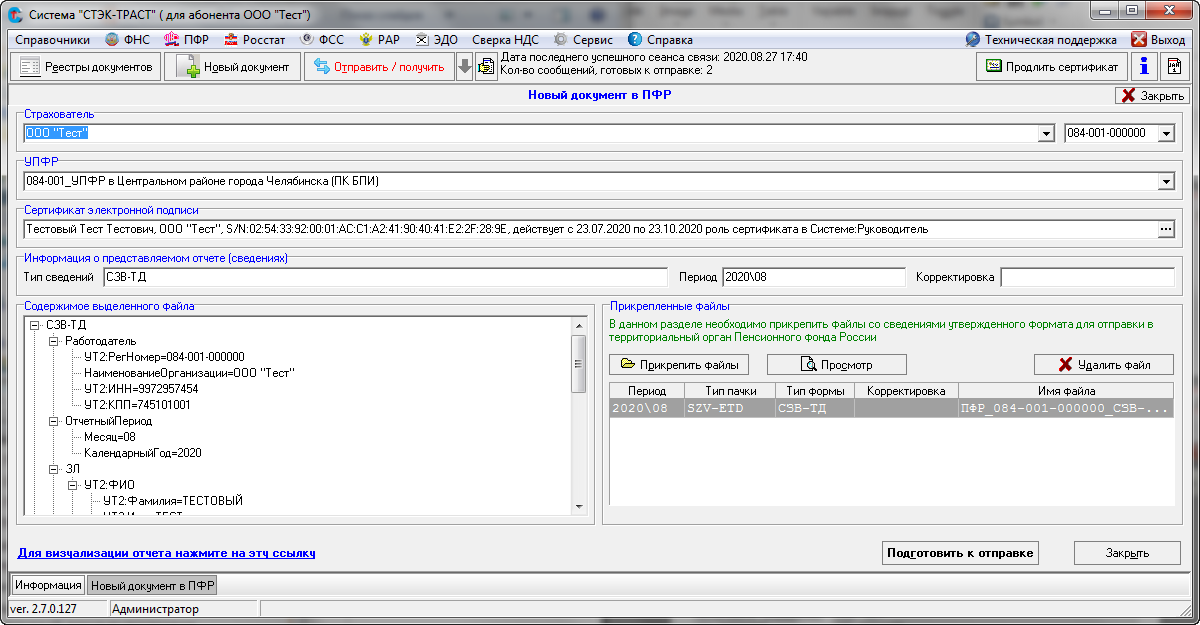Screen dimensions: 1200x625
Task: Select УТ2:РегНомер=084-001-000000 tree row
Action: [165, 357]
